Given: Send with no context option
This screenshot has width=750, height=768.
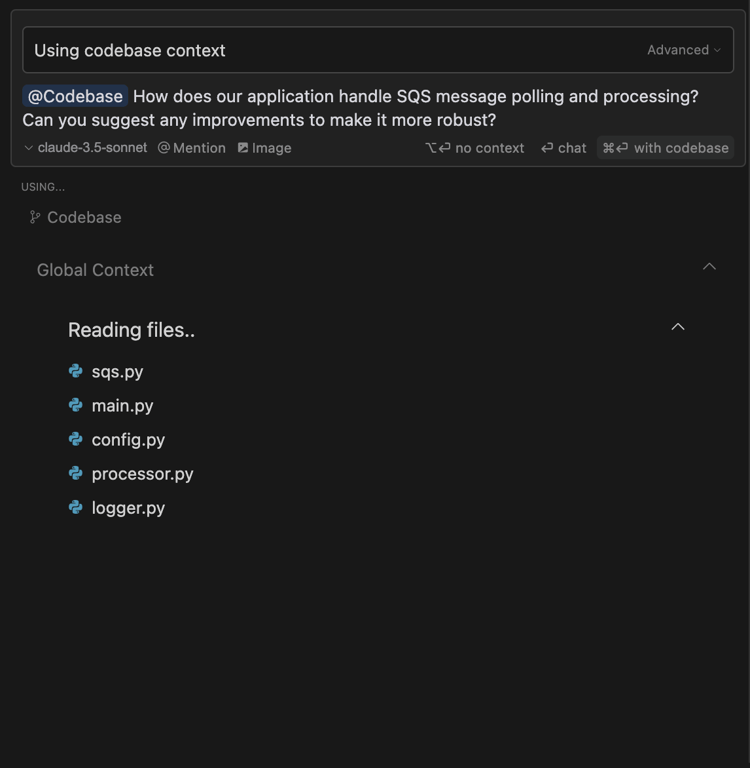Looking at the screenshot, I should [x=474, y=147].
